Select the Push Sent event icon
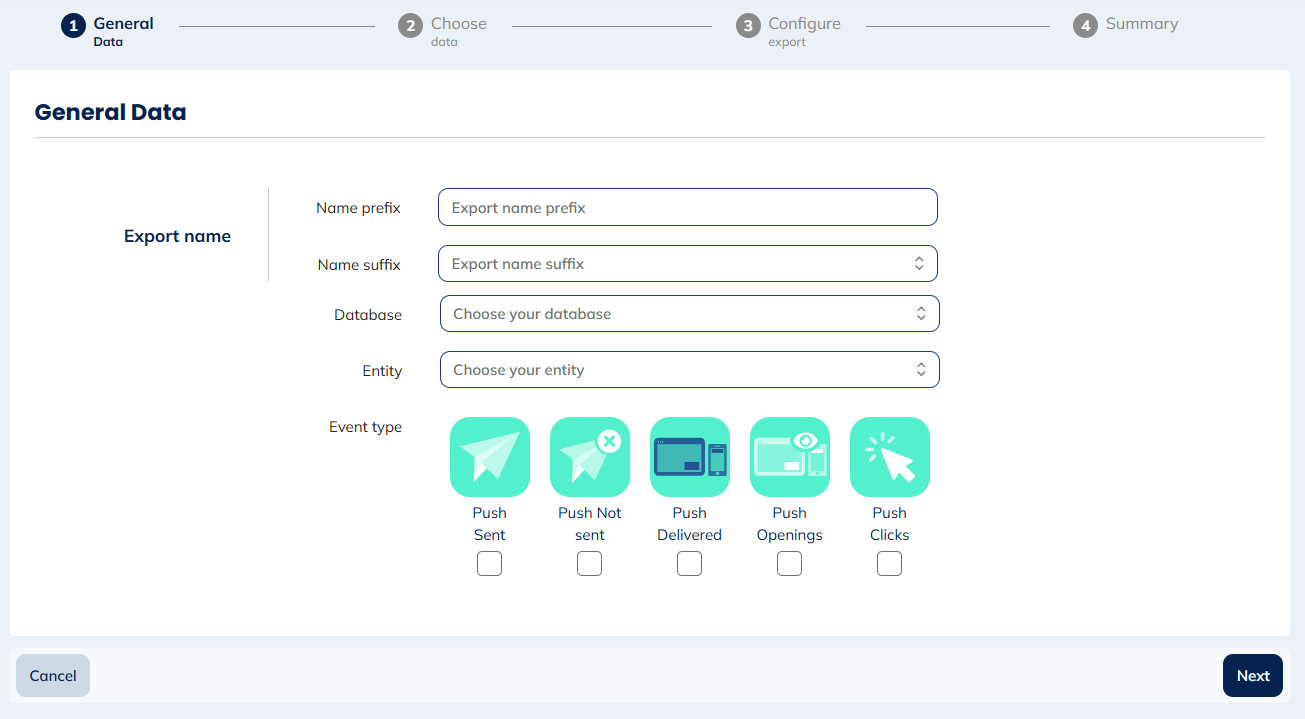The height and width of the screenshot is (719, 1305). click(x=489, y=456)
